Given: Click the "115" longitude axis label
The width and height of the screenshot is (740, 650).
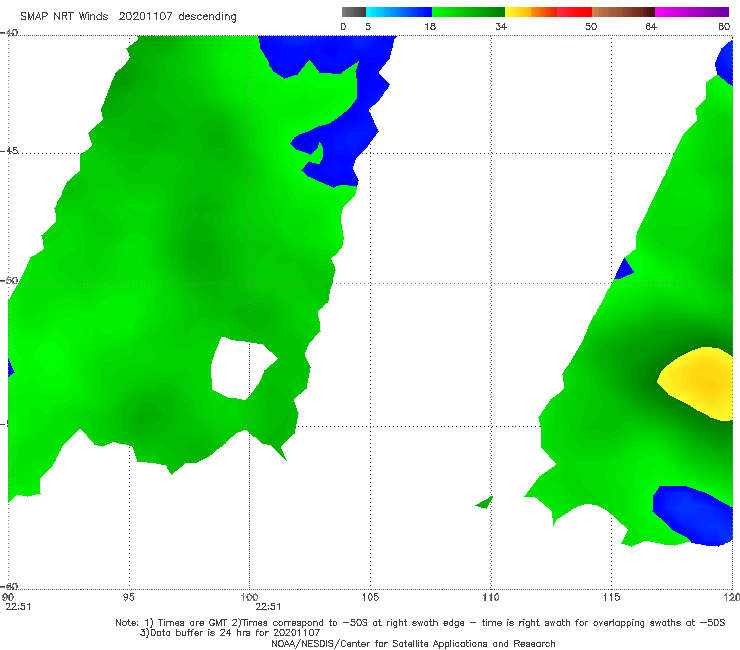Looking at the screenshot, I should 612,597.
